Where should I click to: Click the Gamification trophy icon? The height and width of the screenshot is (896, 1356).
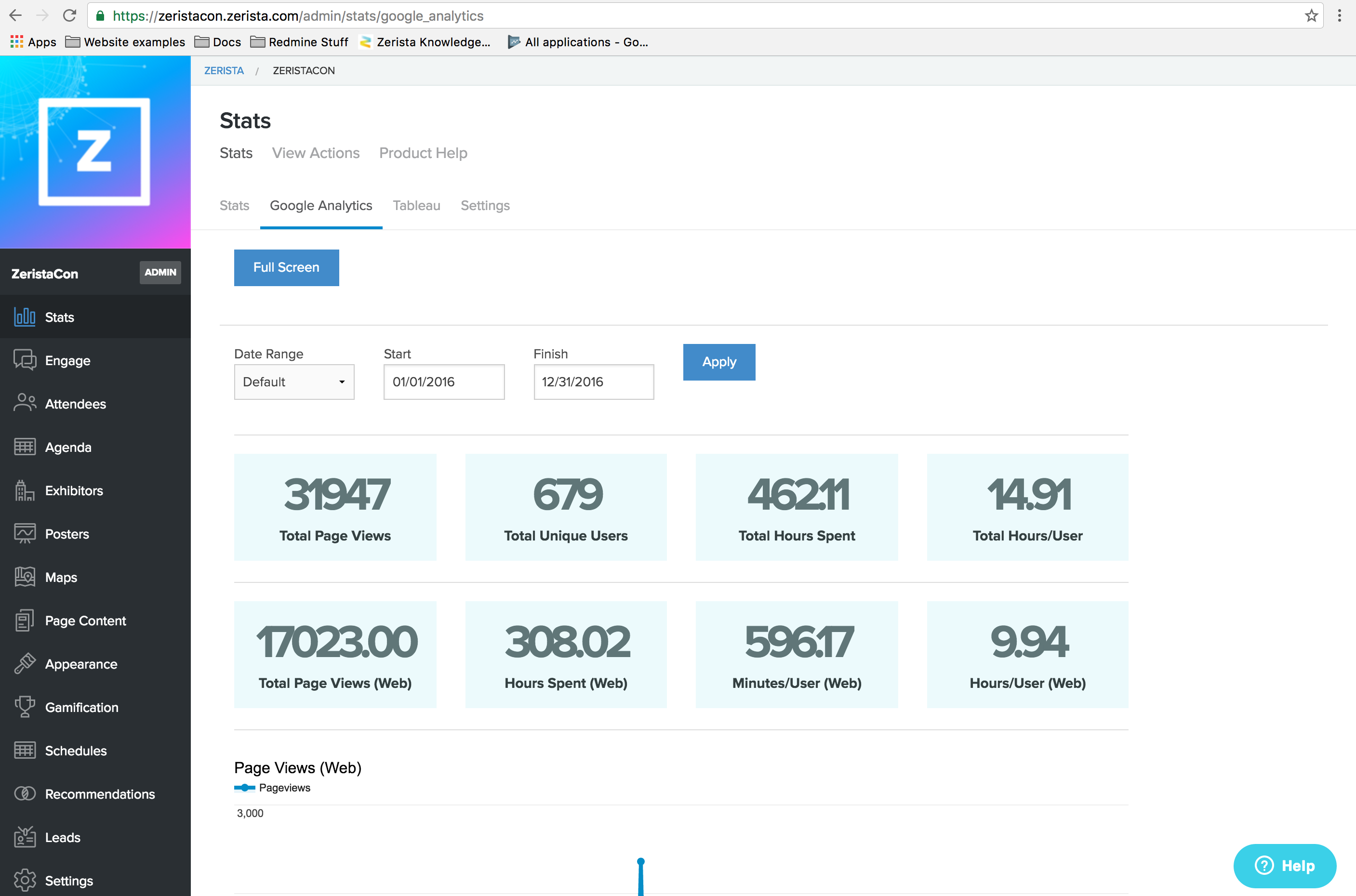[25, 707]
